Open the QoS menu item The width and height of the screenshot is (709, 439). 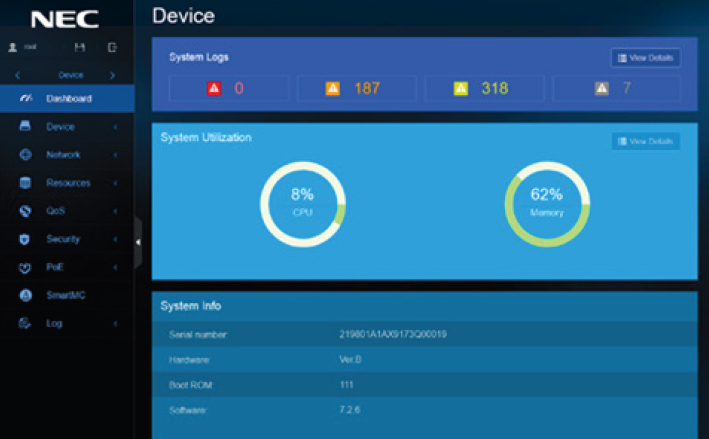[67, 211]
